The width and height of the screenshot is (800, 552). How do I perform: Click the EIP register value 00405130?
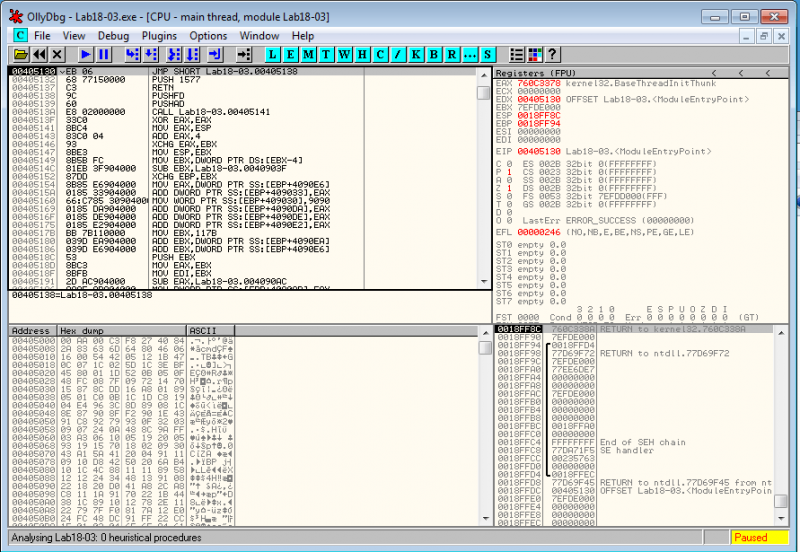pyautogui.click(x=539, y=152)
